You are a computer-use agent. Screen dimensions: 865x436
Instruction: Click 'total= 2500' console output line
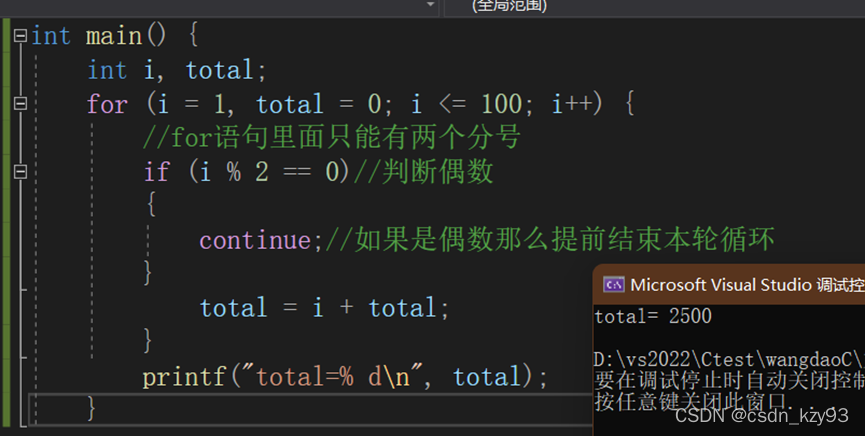653,316
